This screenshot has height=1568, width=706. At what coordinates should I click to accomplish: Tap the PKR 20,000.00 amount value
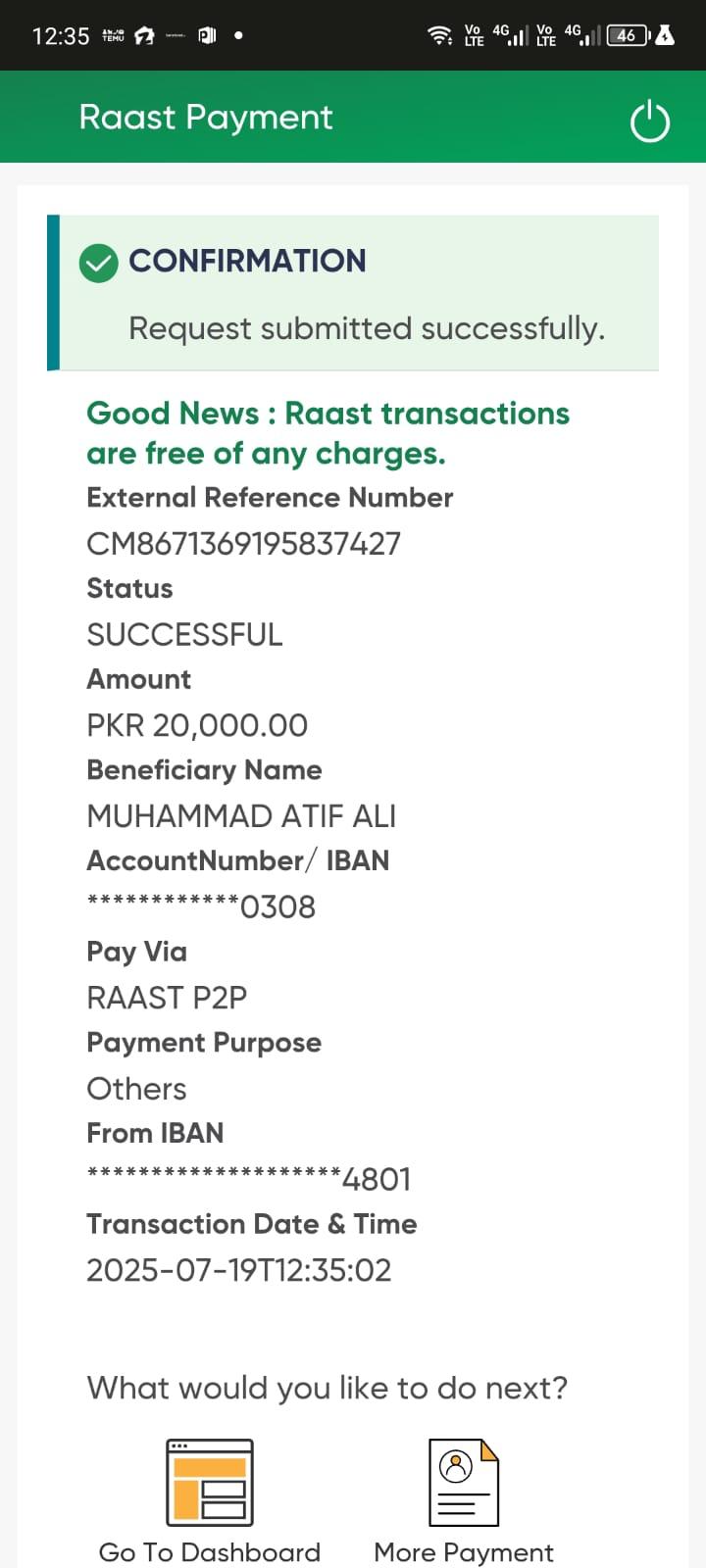(x=197, y=725)
